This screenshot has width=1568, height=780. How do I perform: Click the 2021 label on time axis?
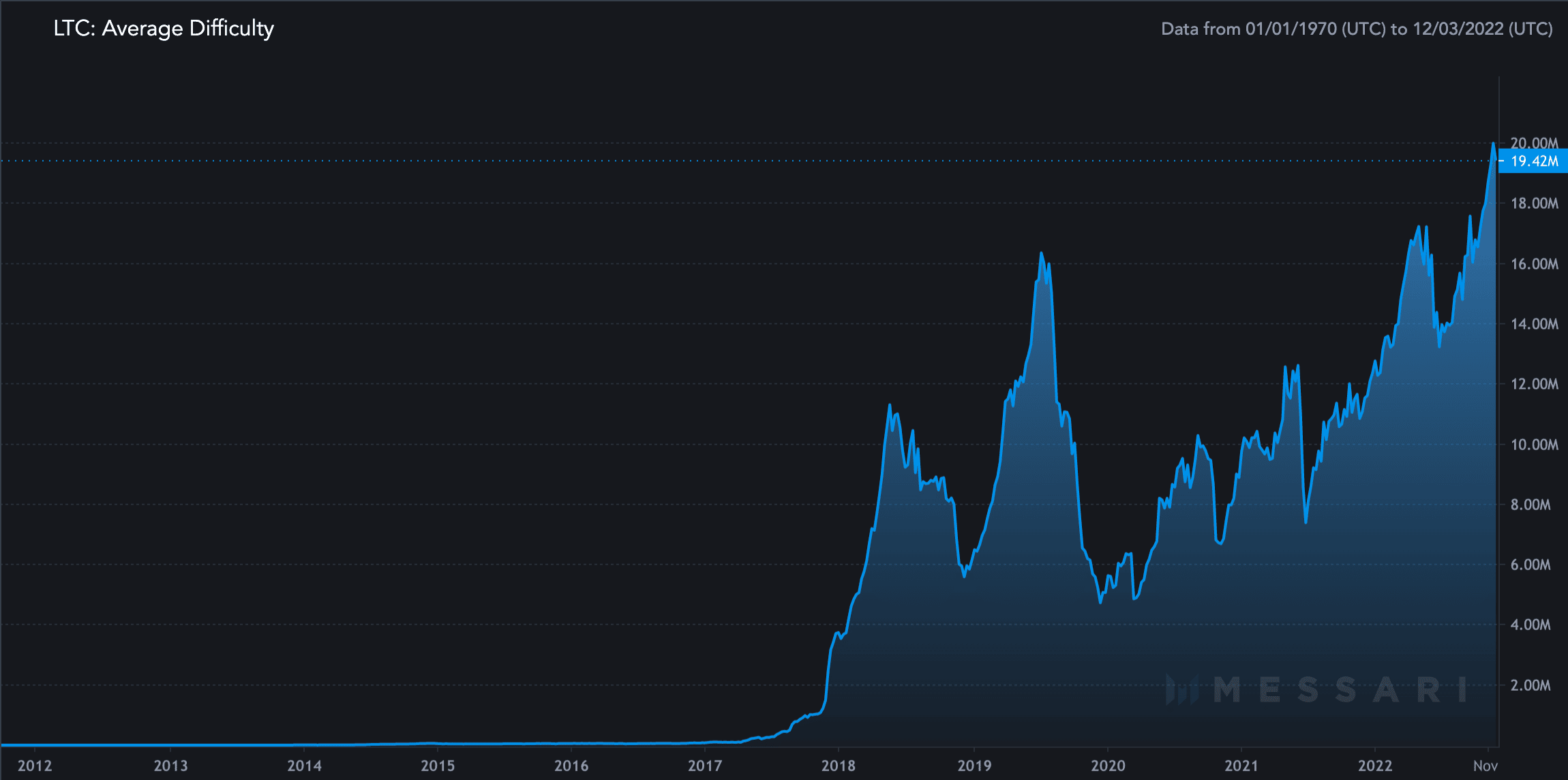(1241, 766)
